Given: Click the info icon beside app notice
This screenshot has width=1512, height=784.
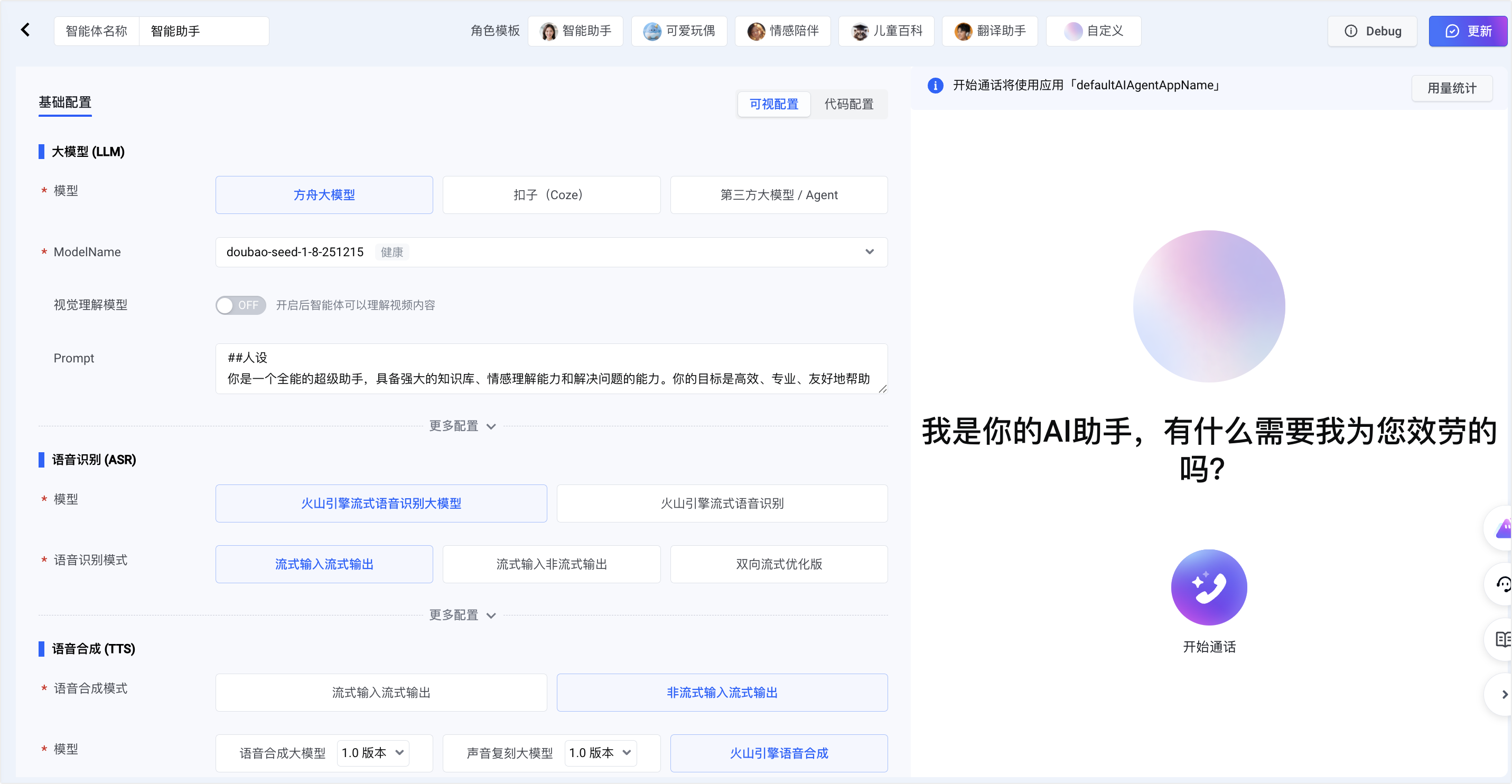Looking at the screenshot, I should coord(935,86).
